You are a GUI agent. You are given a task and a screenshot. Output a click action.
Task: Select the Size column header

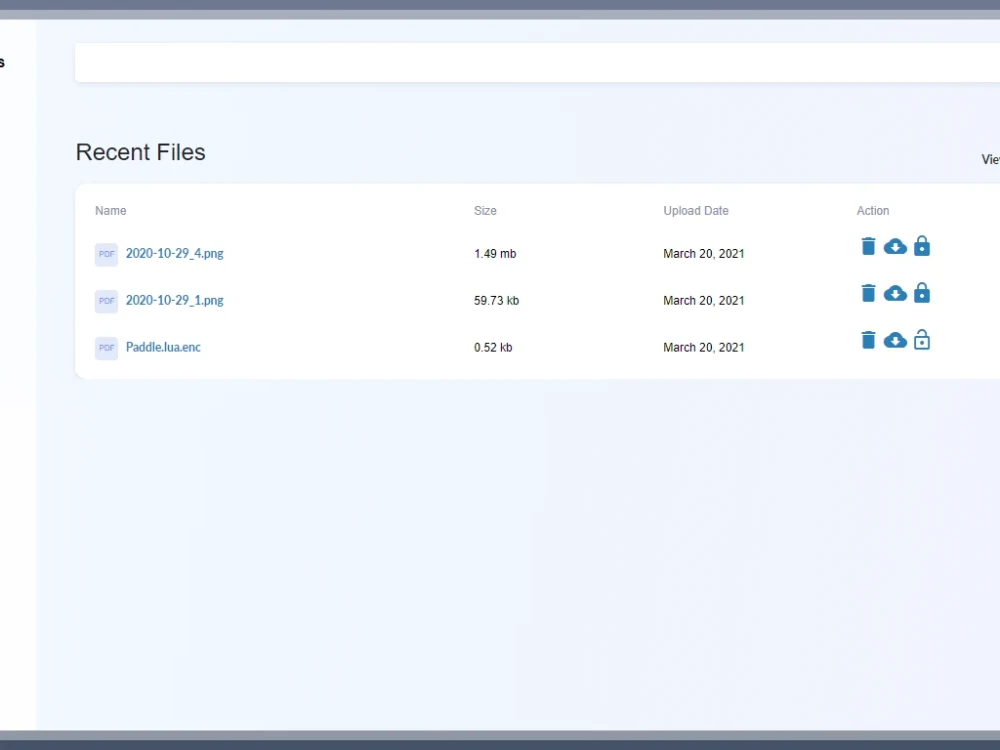pyautogui.click(x=485, y=210)
